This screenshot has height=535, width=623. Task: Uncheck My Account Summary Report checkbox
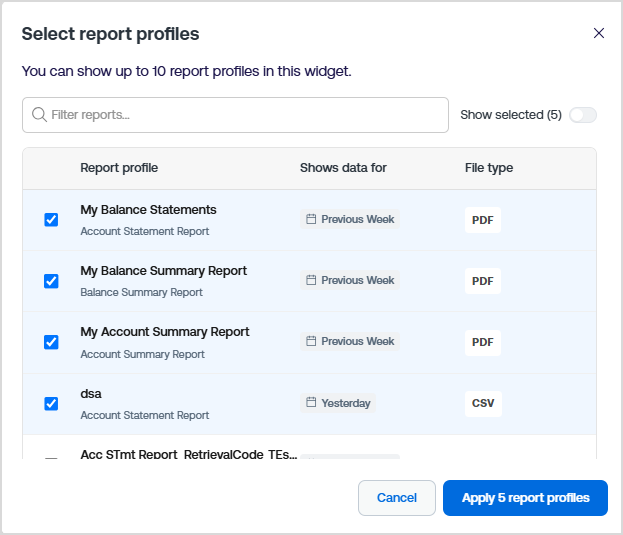(51, 342)
